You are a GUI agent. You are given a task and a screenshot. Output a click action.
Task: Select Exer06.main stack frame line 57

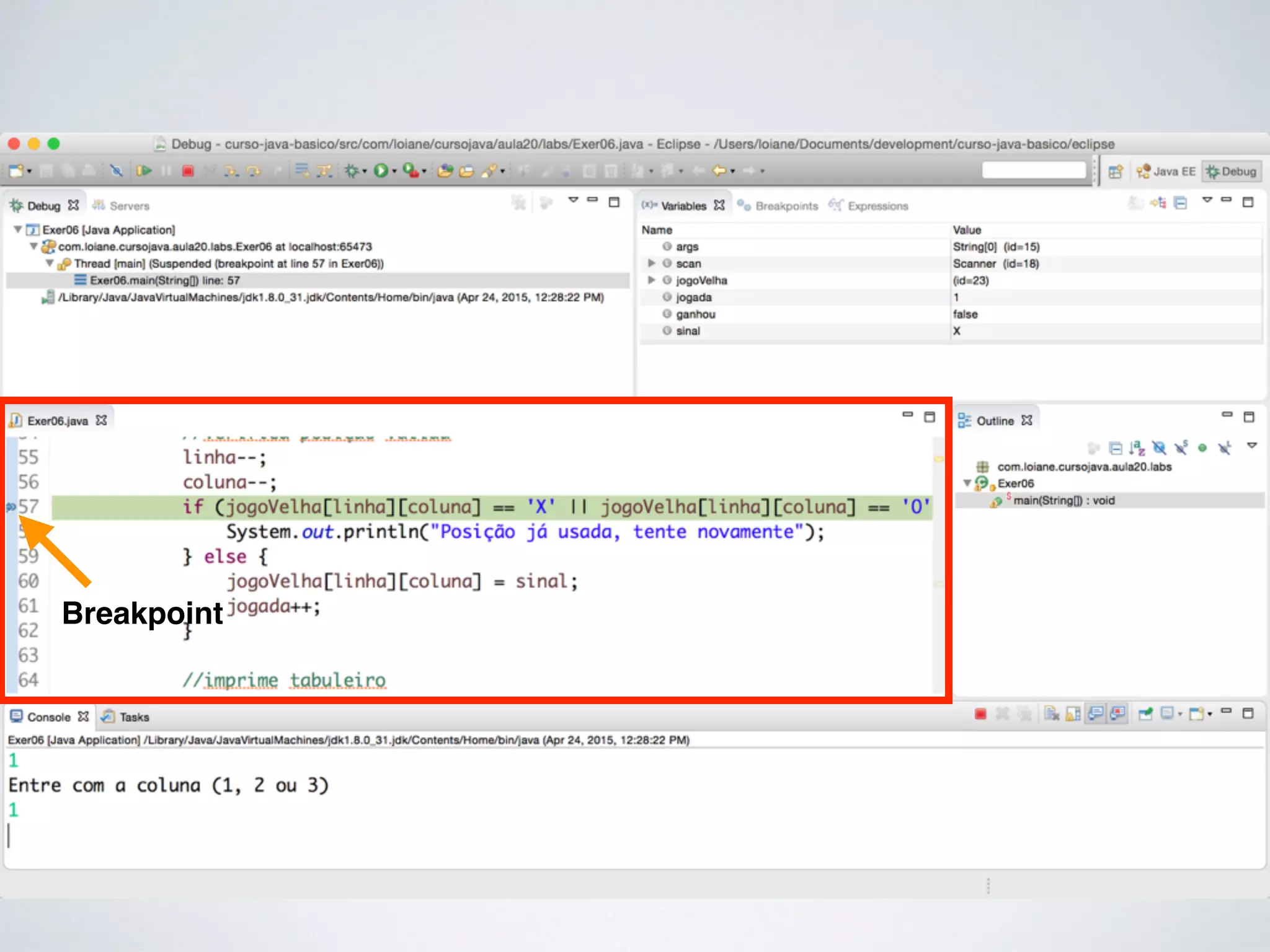[x=164, y=280]
